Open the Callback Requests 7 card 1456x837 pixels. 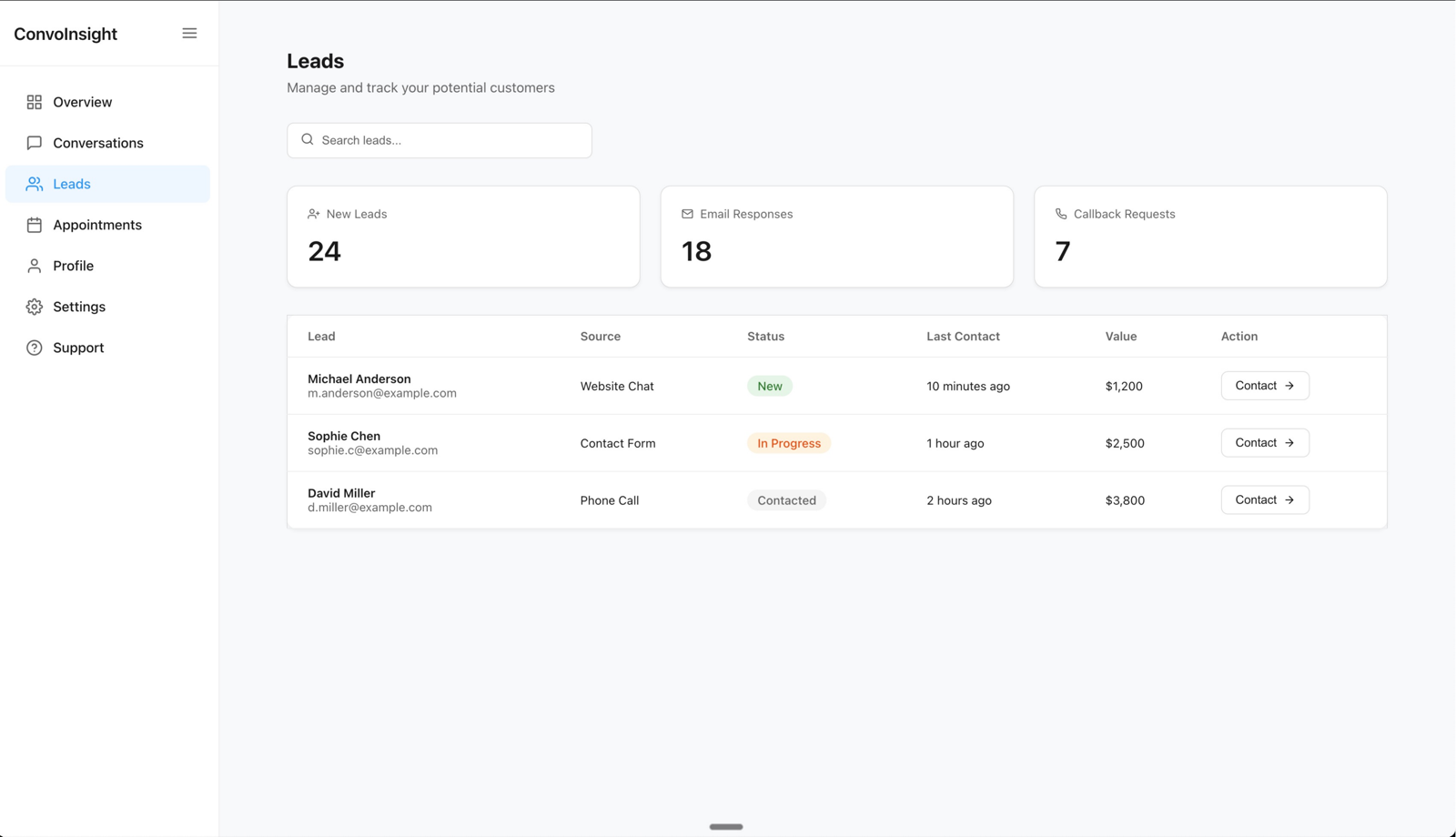1210,237
